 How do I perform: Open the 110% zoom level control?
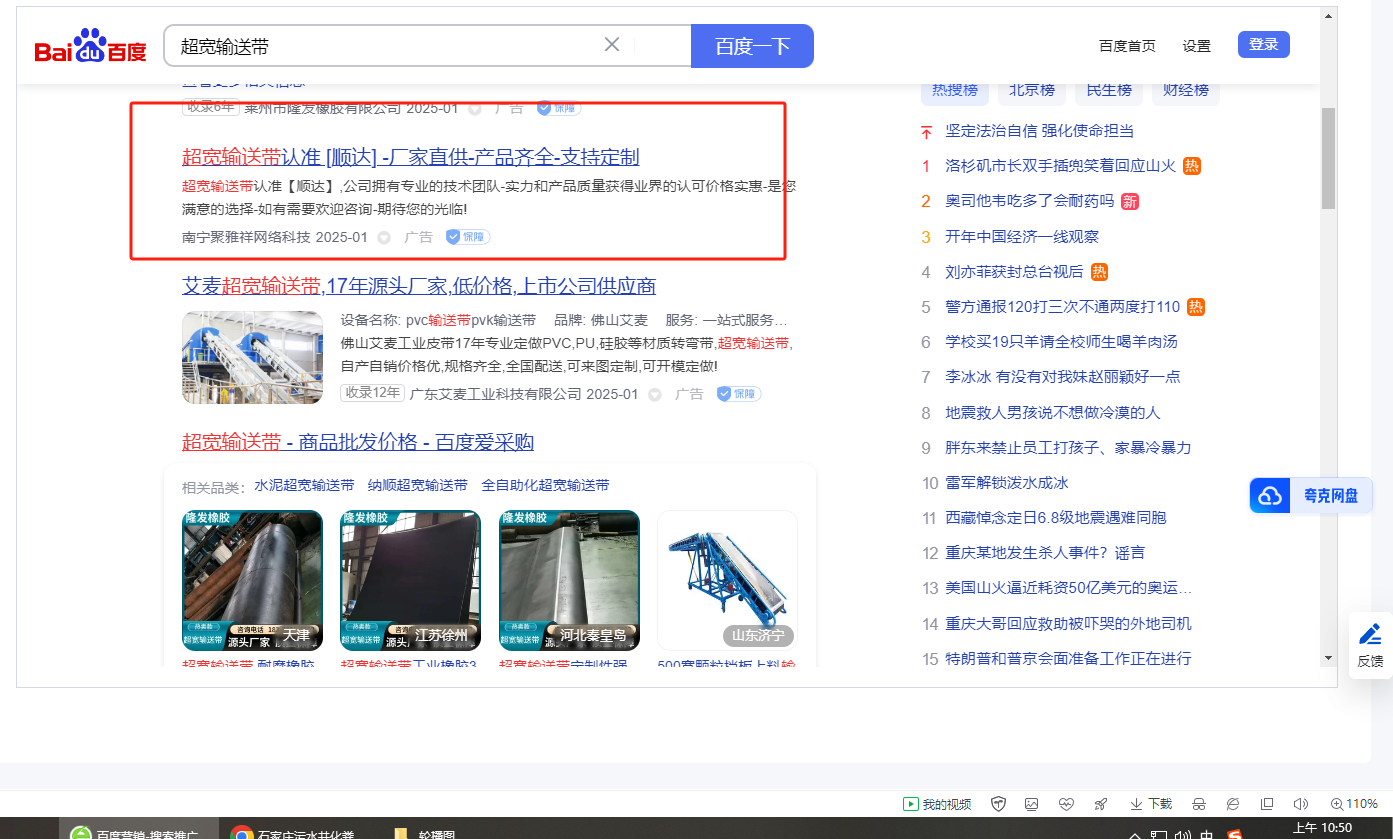point(1354,804)
